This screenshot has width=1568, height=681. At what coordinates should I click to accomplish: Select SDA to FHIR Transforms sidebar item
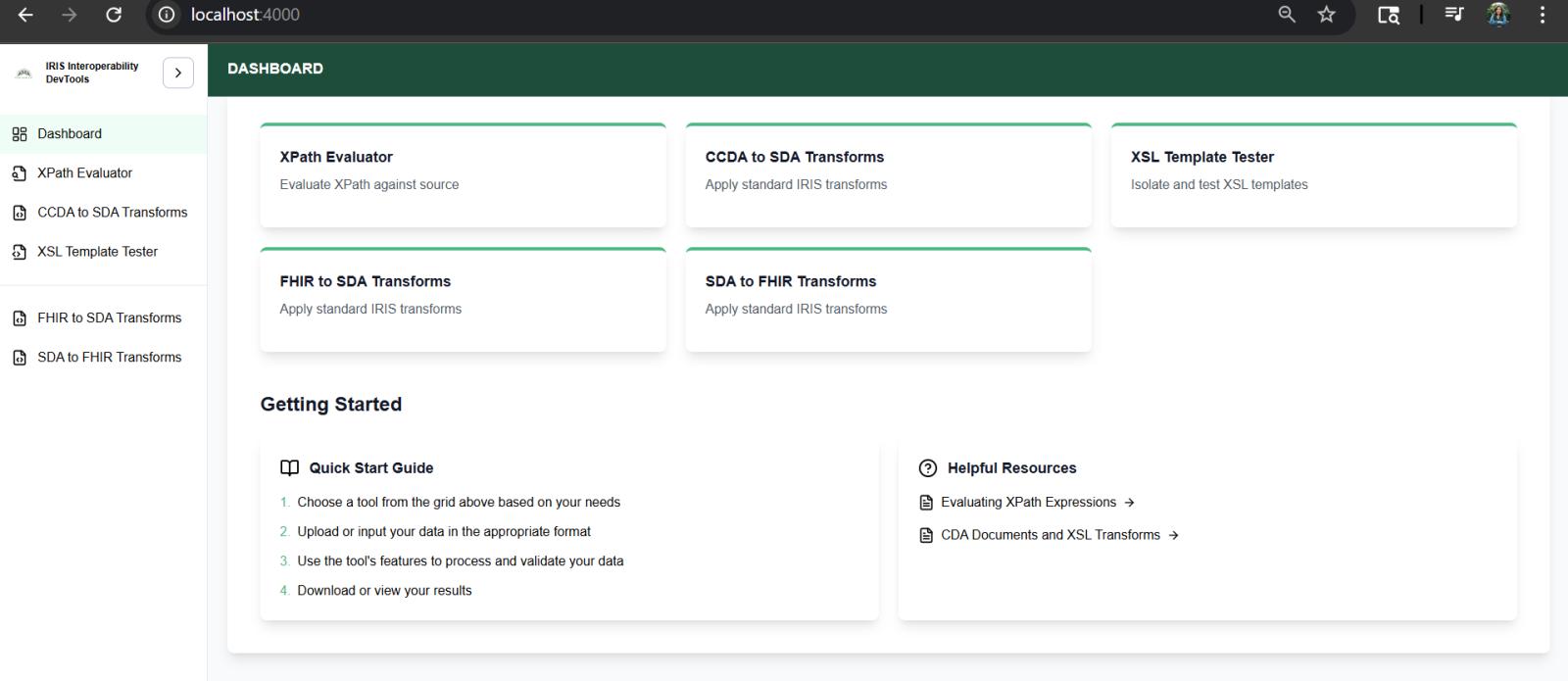click(110, 358)
